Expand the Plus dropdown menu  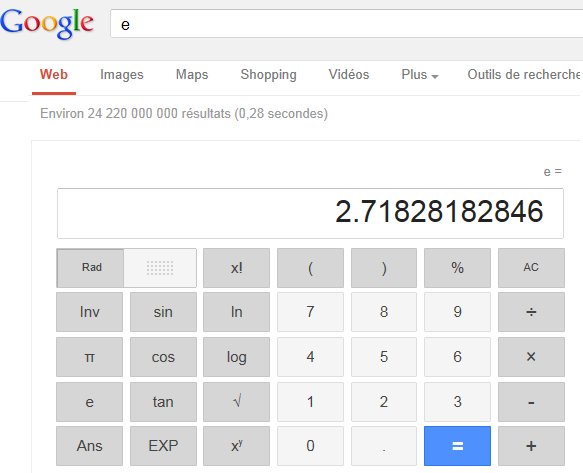[420, 75]
